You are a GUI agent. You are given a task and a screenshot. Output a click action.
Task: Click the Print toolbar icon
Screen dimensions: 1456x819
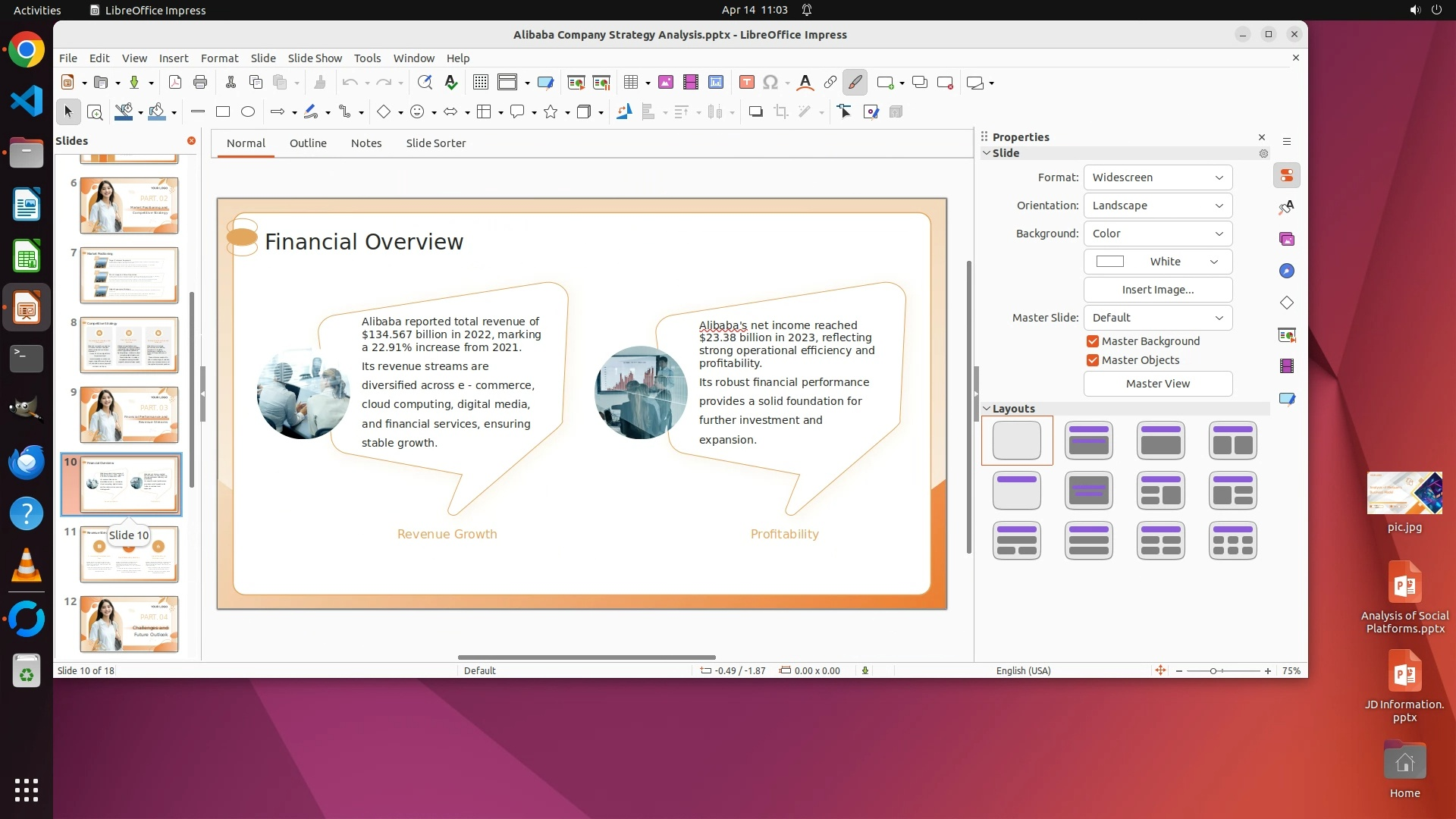pos(200,83)
